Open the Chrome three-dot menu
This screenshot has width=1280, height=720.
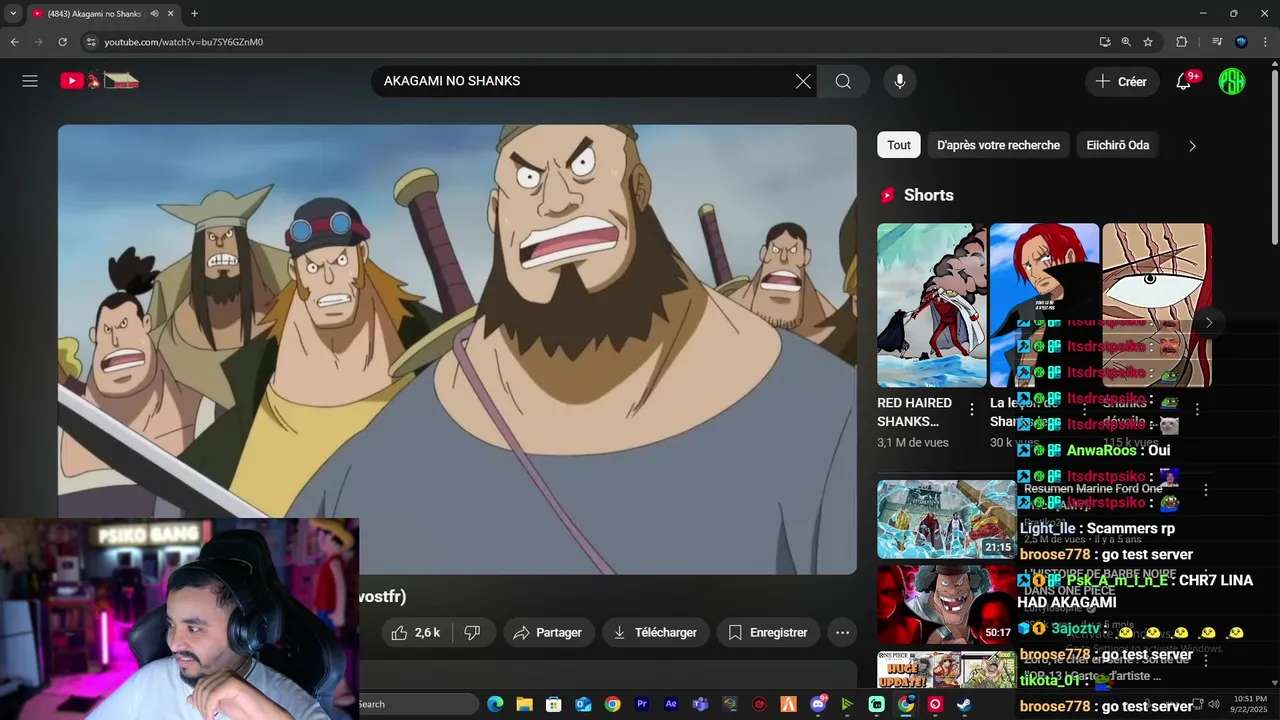[1265, 42]
